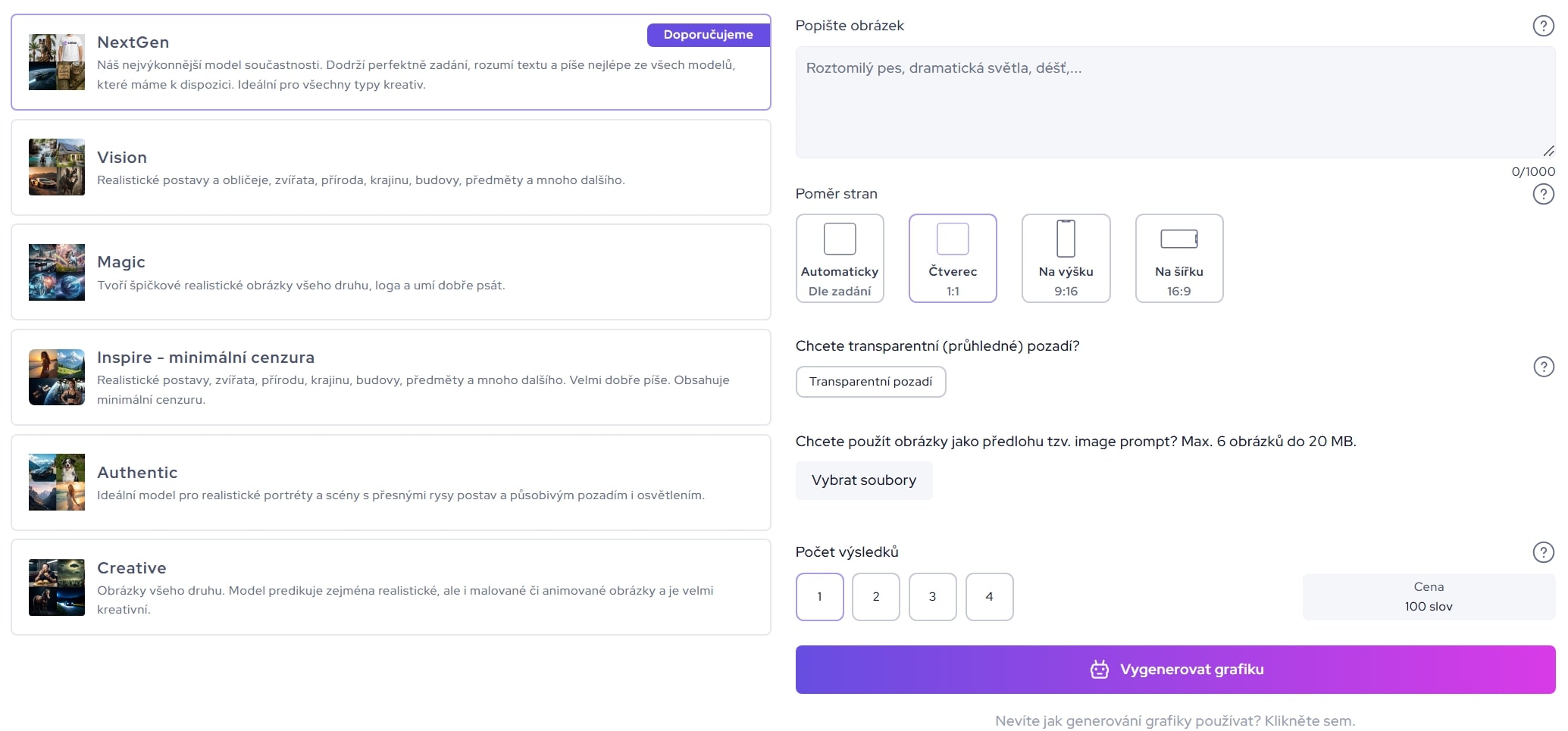
Task: Set number of results to 3
Action: [932, 597]
